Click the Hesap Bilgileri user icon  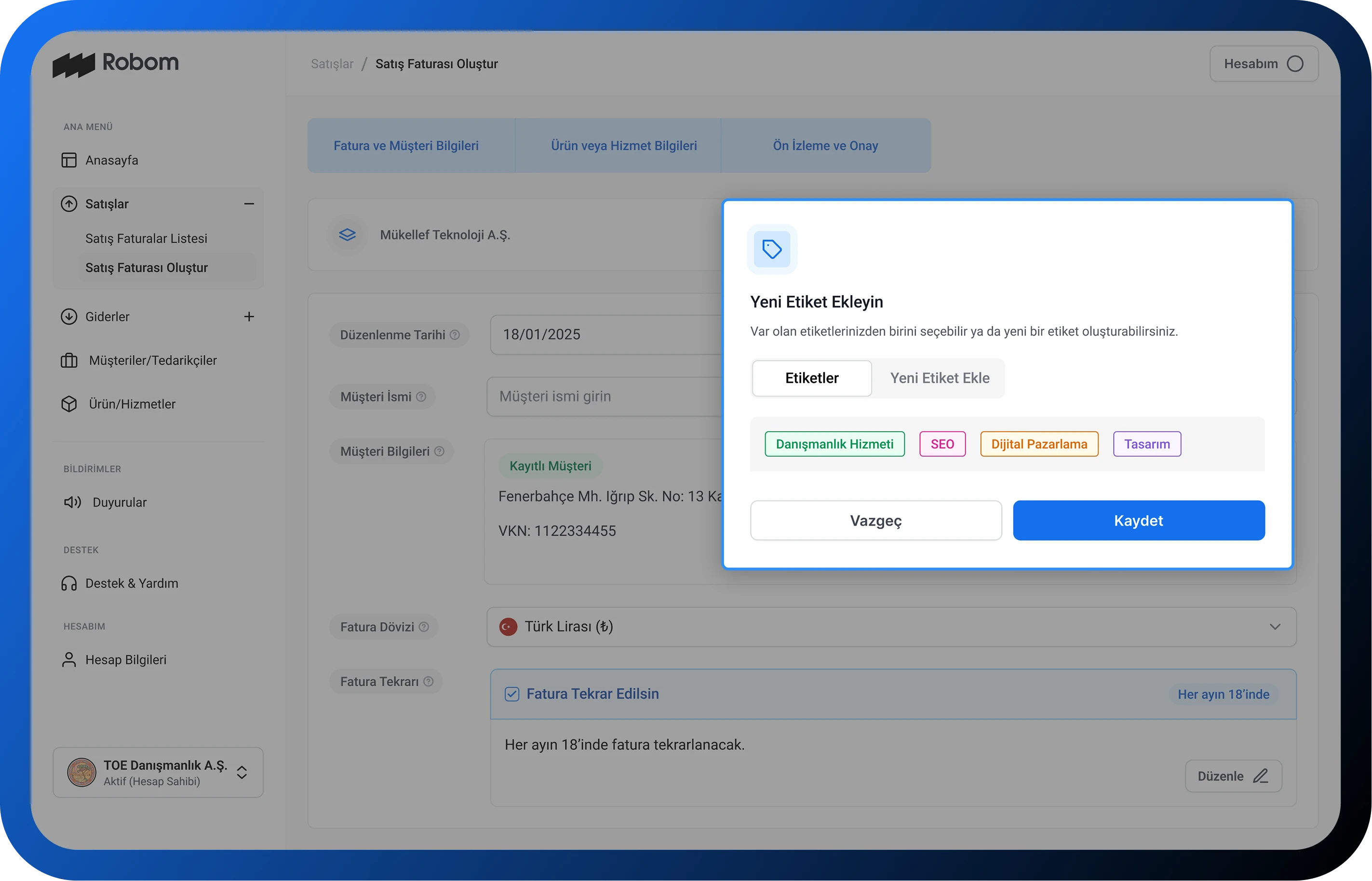(68, 660)
